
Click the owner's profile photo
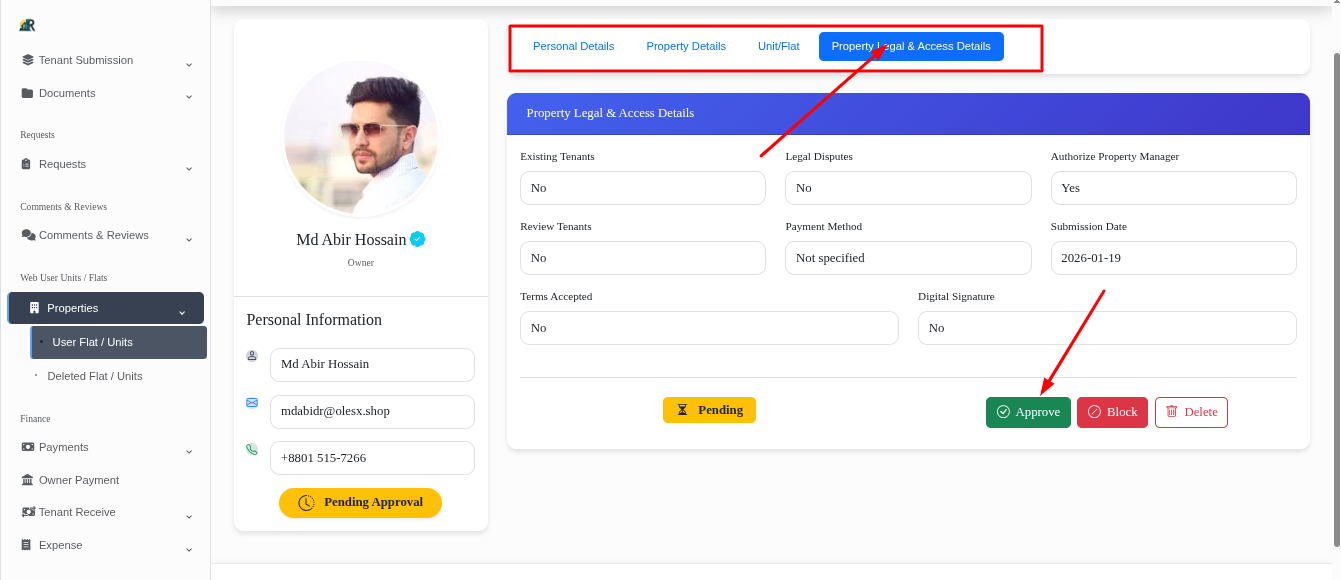361,138
